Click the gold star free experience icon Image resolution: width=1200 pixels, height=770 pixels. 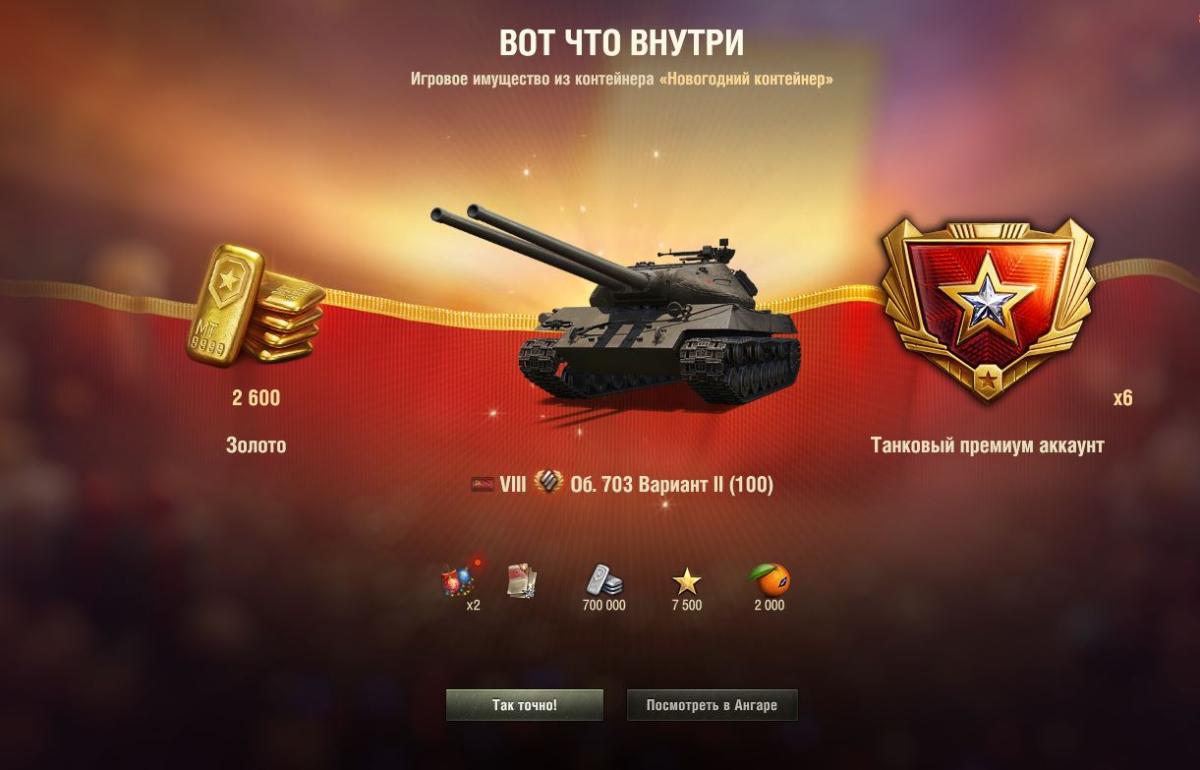click(x=686, y=581)
